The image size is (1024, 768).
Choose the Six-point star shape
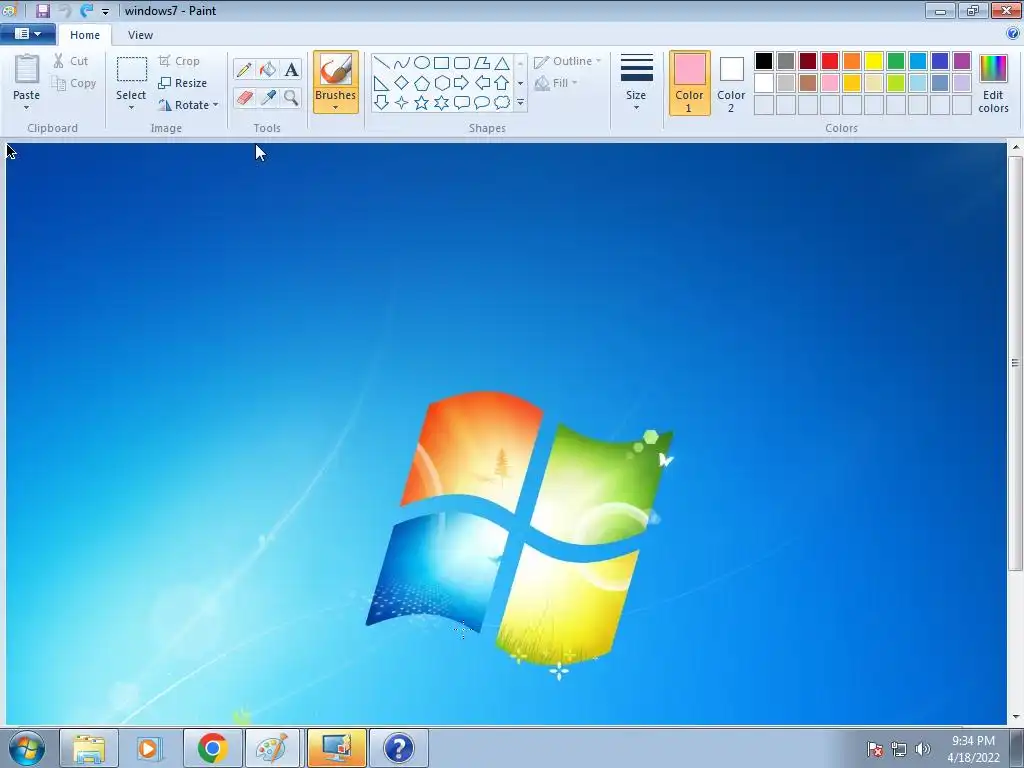point(441,103)
